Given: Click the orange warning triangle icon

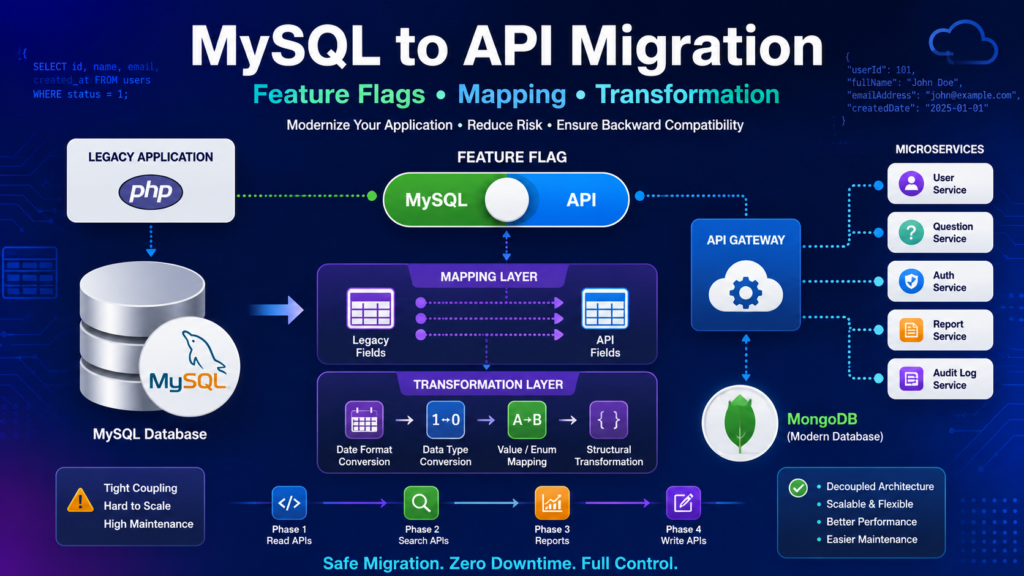Looking at the screenshot, I should (x=80, y=500).
